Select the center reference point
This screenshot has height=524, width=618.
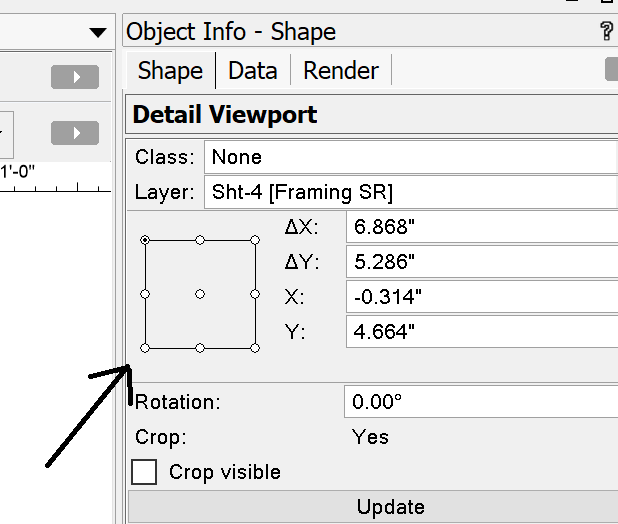point(200,294)
